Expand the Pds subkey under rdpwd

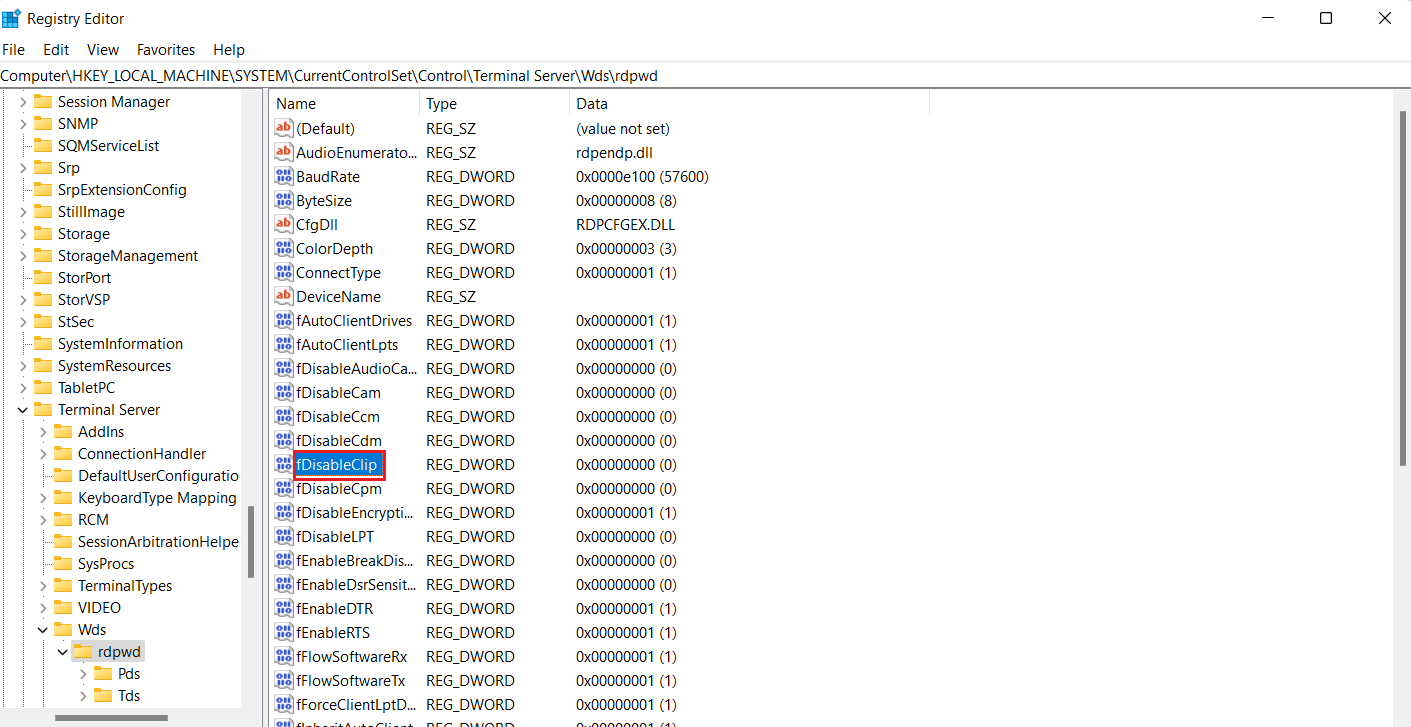tap(83, 674)
